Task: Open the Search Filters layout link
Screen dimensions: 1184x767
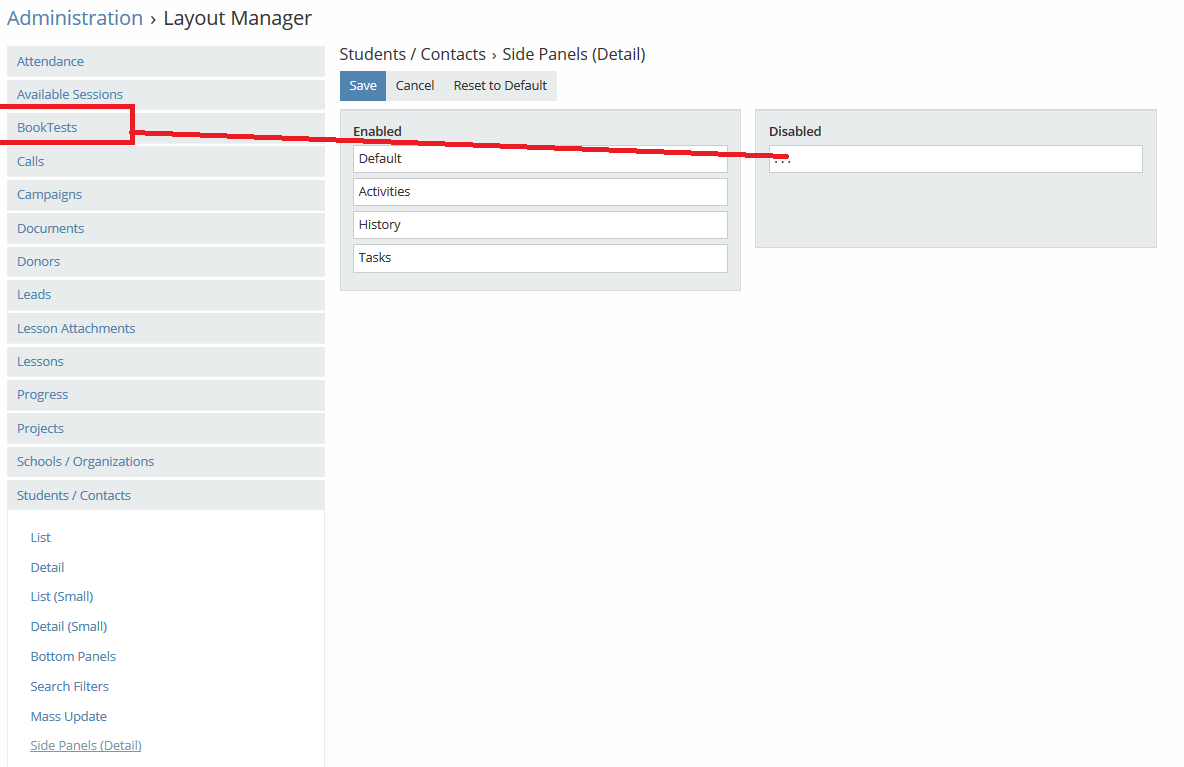Action: coord(70,687)
